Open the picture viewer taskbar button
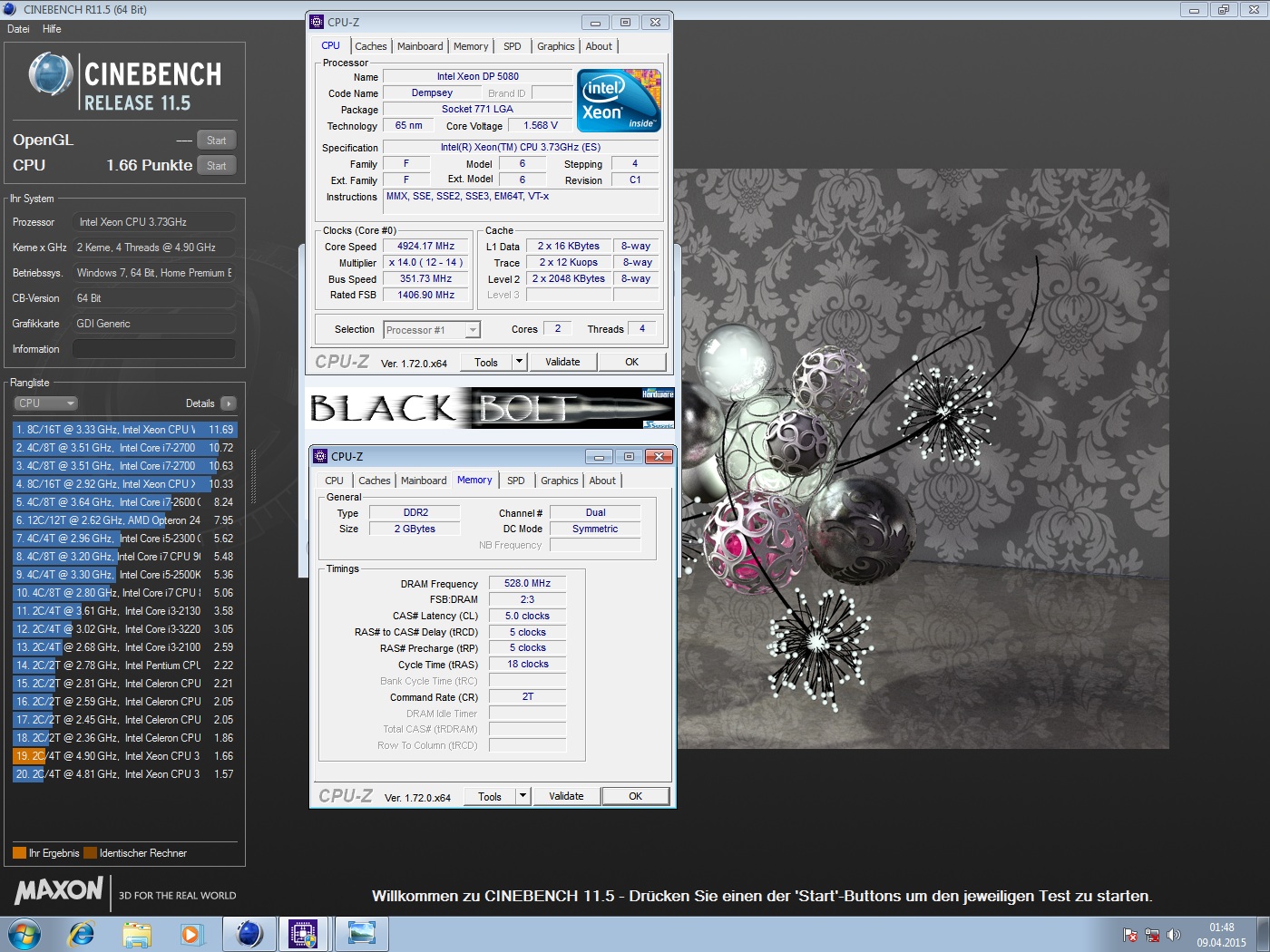This screenshot has height=952, width=1270. coord(361,934)
